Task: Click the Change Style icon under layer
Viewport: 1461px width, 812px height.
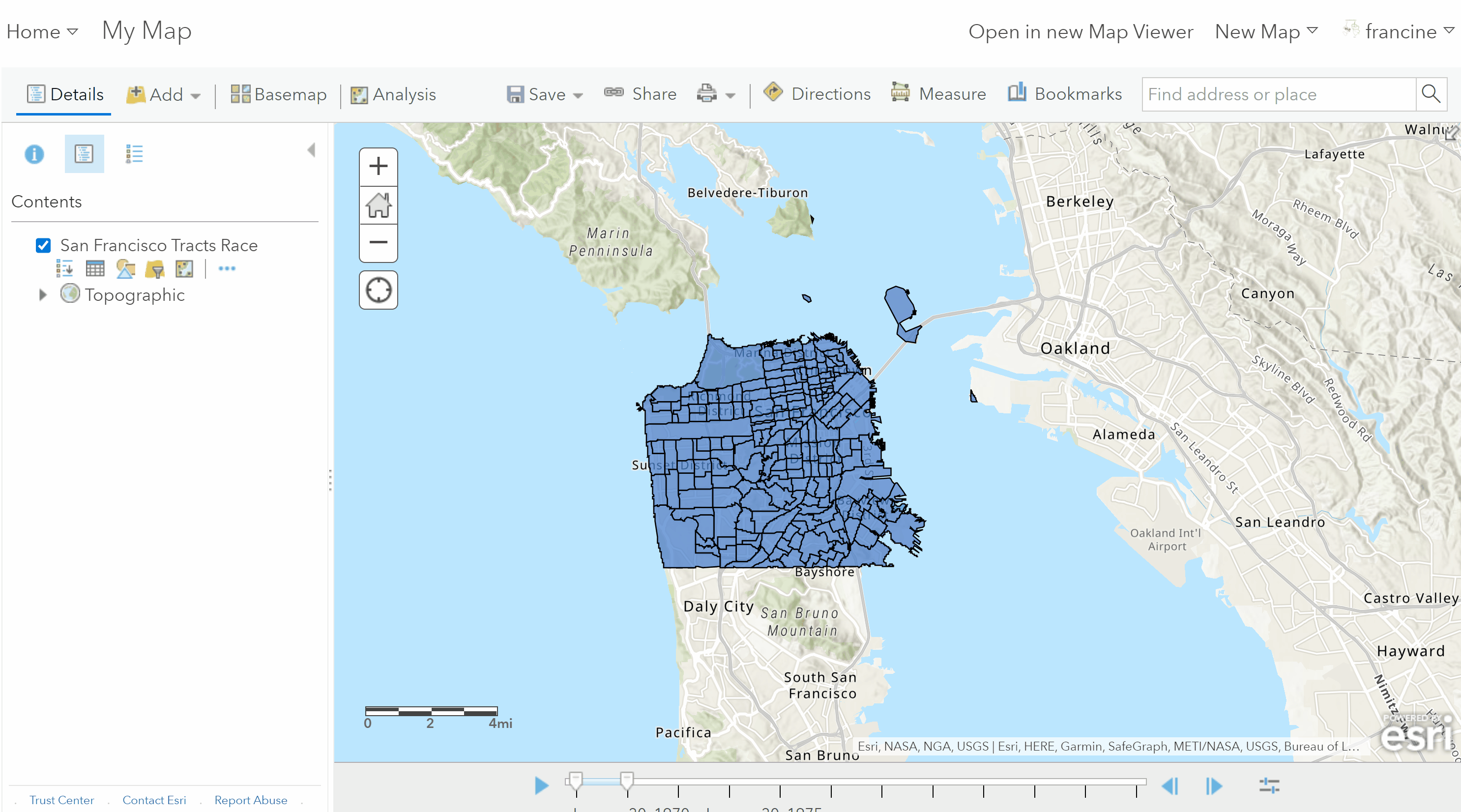Action: point(125,268)
